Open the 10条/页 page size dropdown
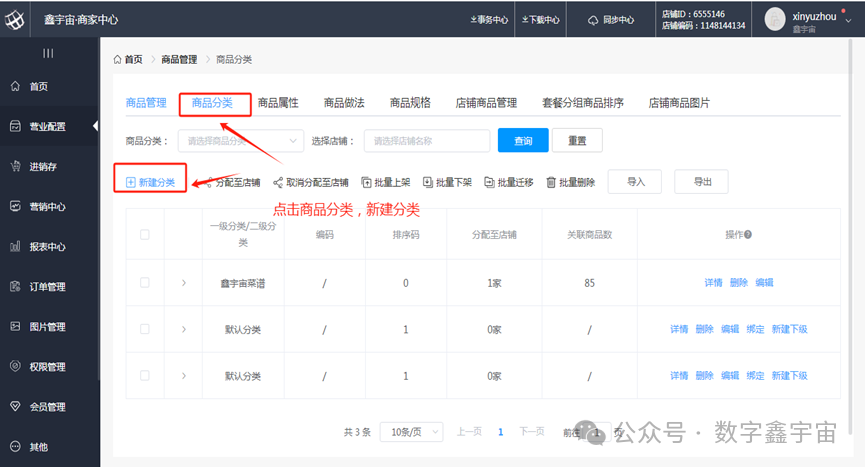865x467 pixels. (x=412, y=432)
